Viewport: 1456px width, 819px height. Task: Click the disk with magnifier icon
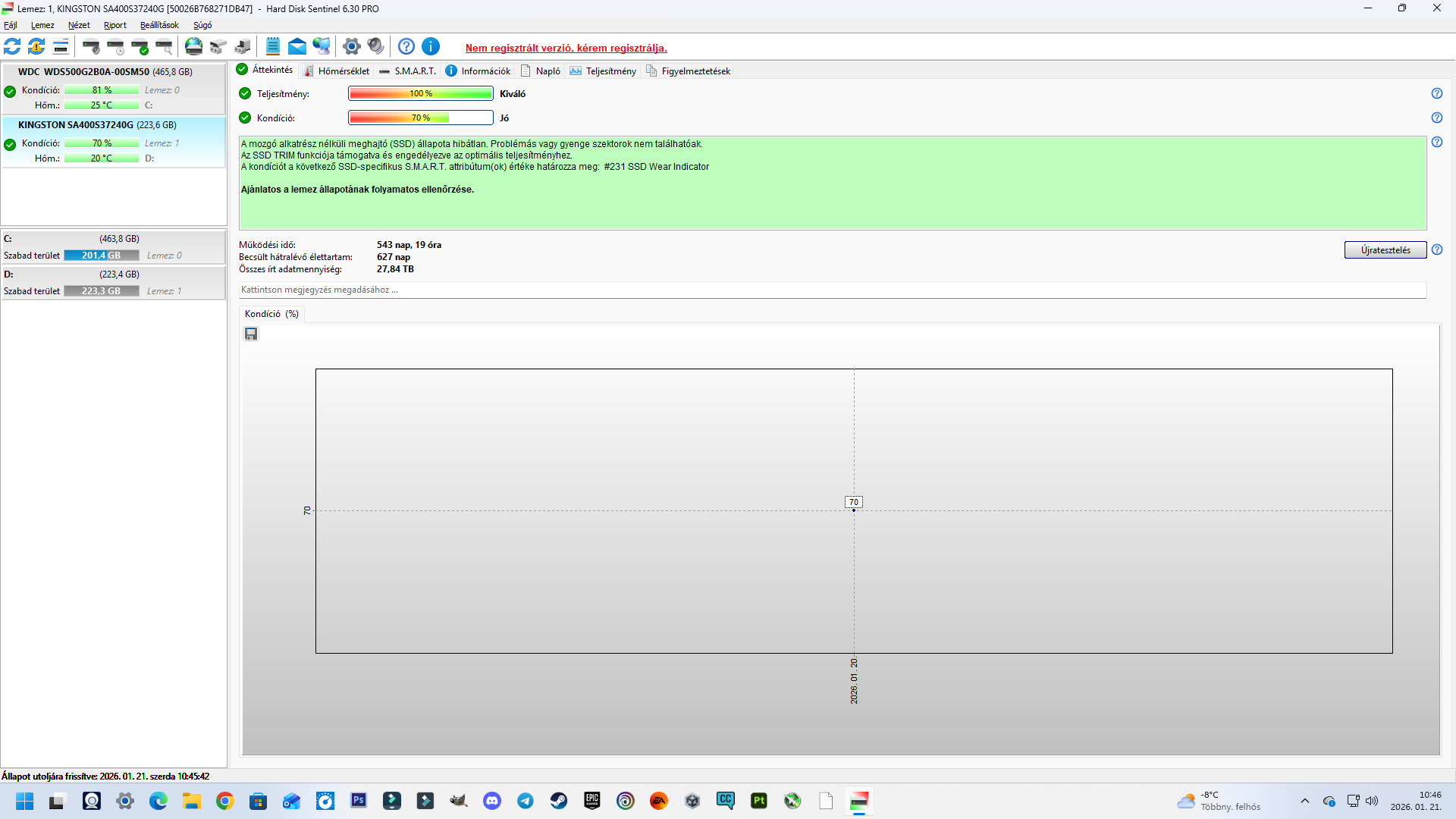pos(165,47)
